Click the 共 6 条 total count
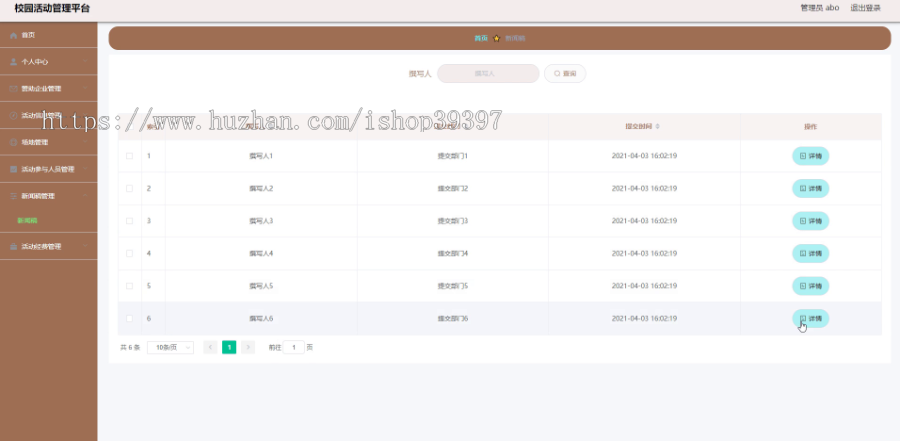900x441 pixels. (x=130, y=347)
